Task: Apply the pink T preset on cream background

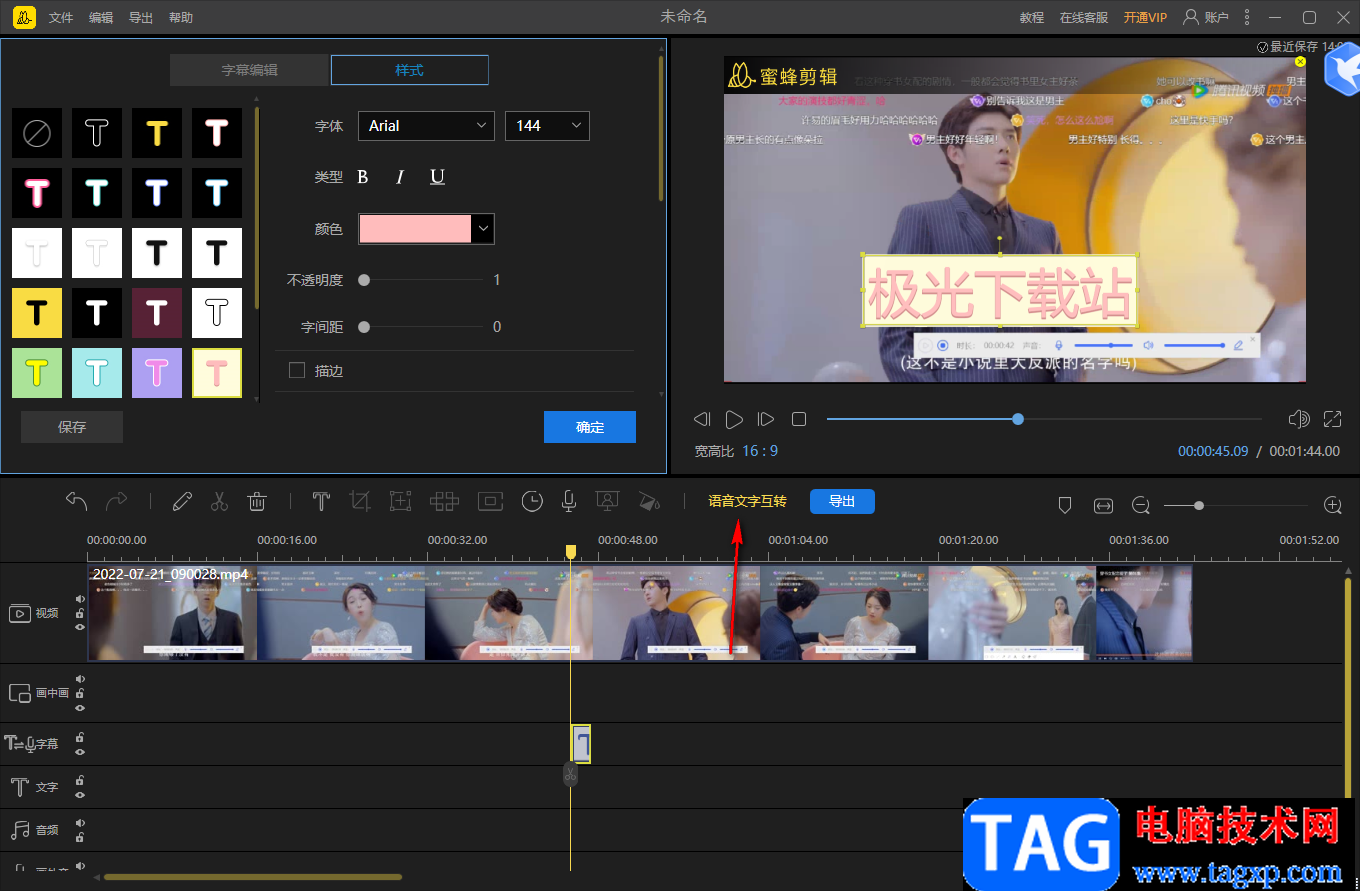Action: click(x=217, y=373)
